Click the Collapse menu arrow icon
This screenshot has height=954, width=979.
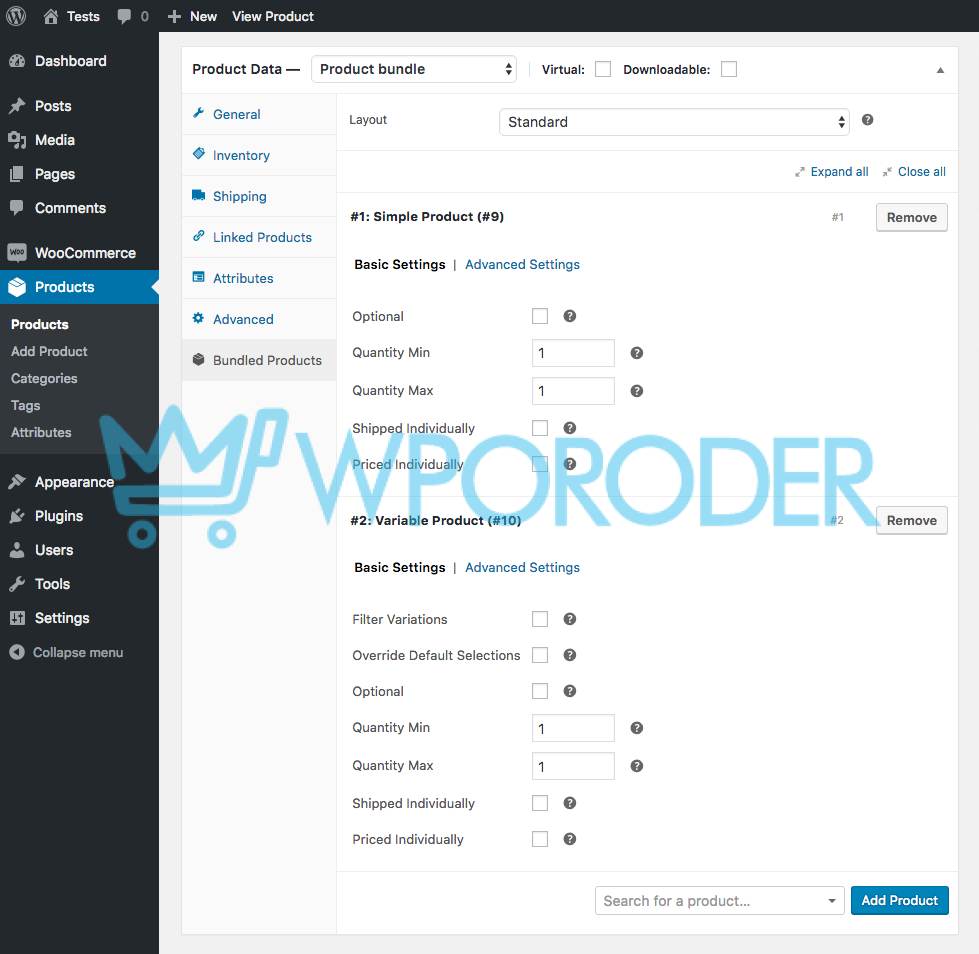tap(17, 652)
